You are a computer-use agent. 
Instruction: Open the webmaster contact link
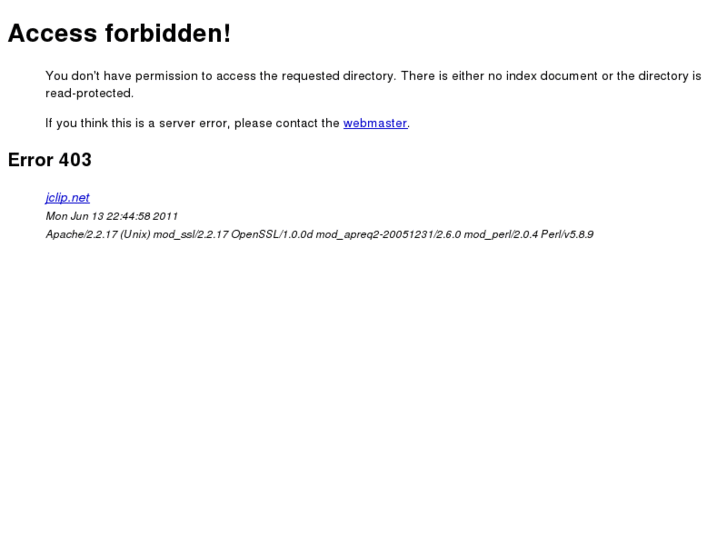tap(375, 123)
